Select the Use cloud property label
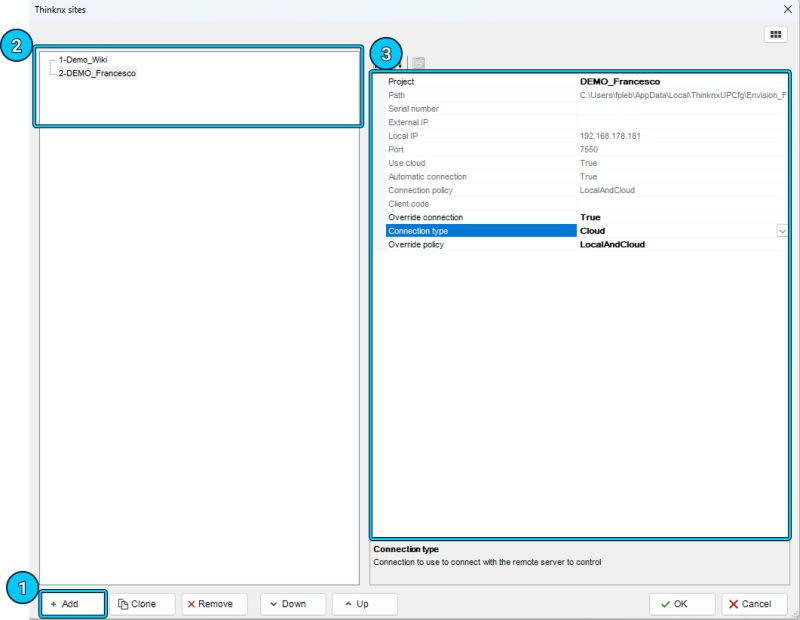The width and height of the screenshot is (800, 620). (407, 163)
